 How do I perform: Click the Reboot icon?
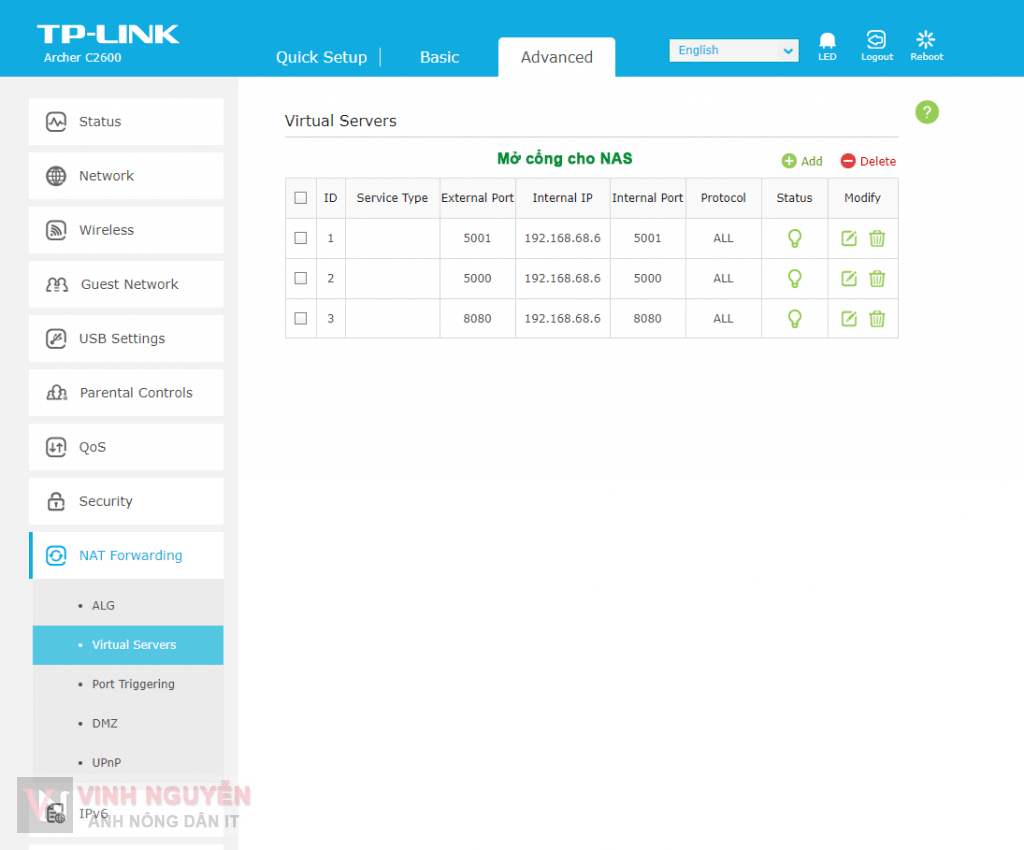926,42
